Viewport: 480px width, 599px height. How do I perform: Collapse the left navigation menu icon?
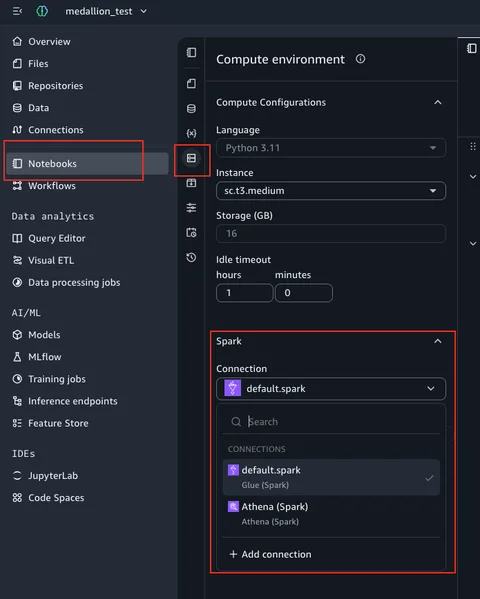[x=17, y=11]
